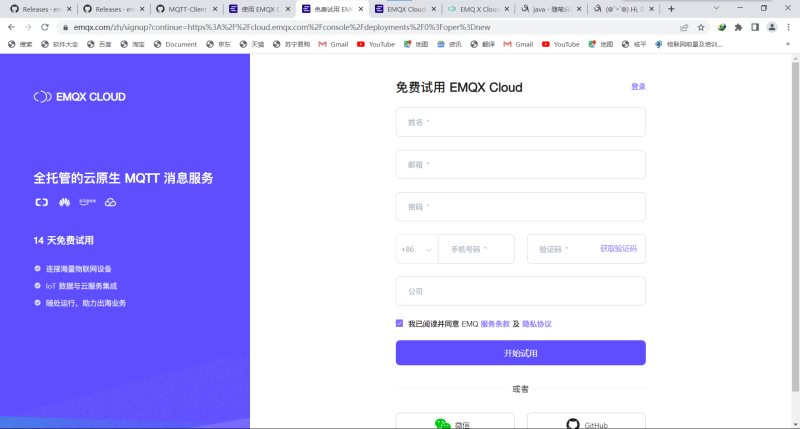Click 获取验证码 to get the code

pos(618,249)
